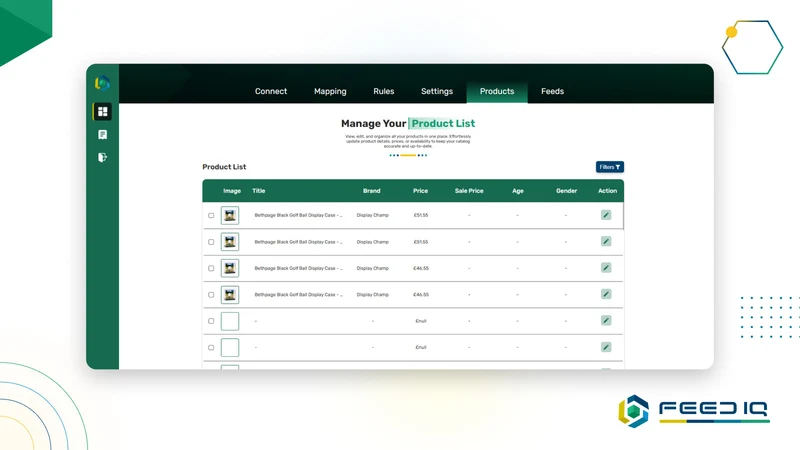This screenshot has height=450, width=800.
Task: Click the third row's £46.55 price
Action: 421,268
